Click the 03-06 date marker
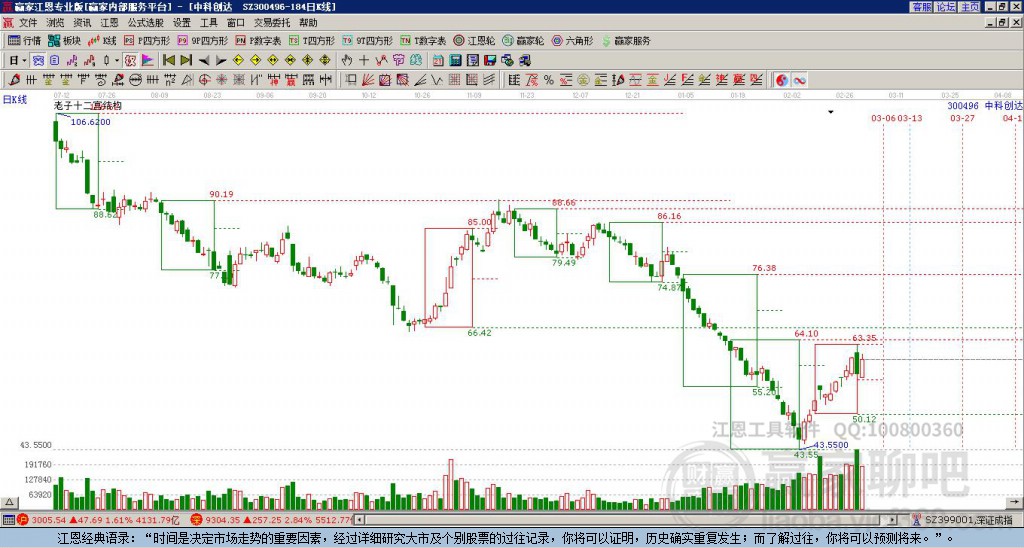Image resolution: width=1024 pixels, height=548 pixels. (x=884, y=118)
